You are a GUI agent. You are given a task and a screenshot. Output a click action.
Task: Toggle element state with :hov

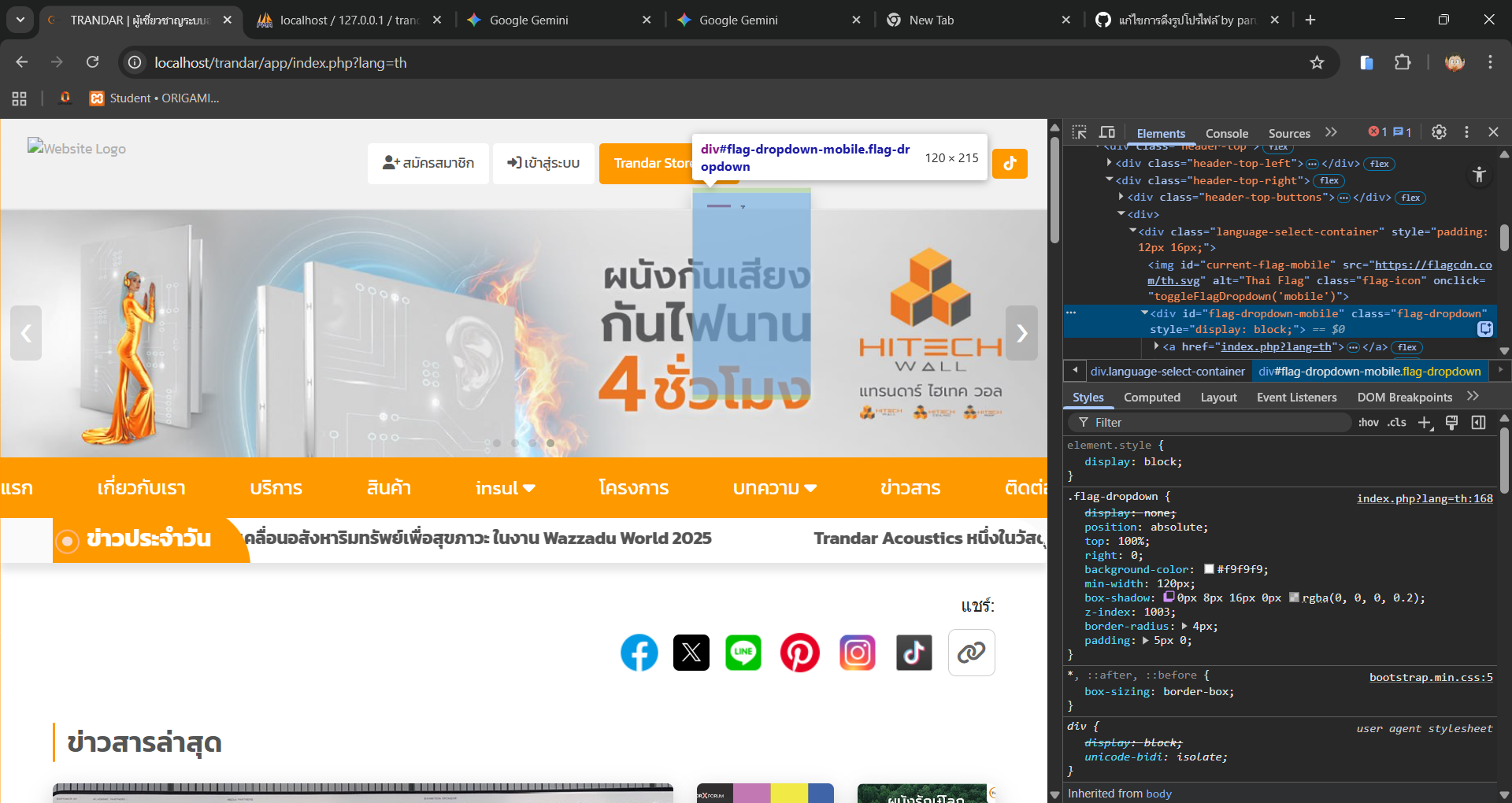click(1368, 423)
